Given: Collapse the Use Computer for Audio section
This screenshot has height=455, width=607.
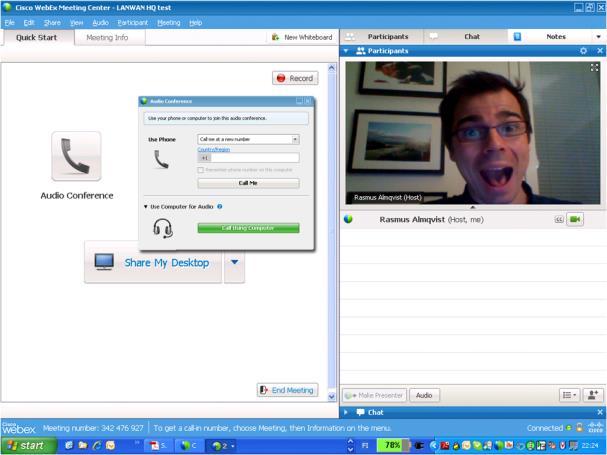Looking at the screenshot, I should (x=146, y=207).
